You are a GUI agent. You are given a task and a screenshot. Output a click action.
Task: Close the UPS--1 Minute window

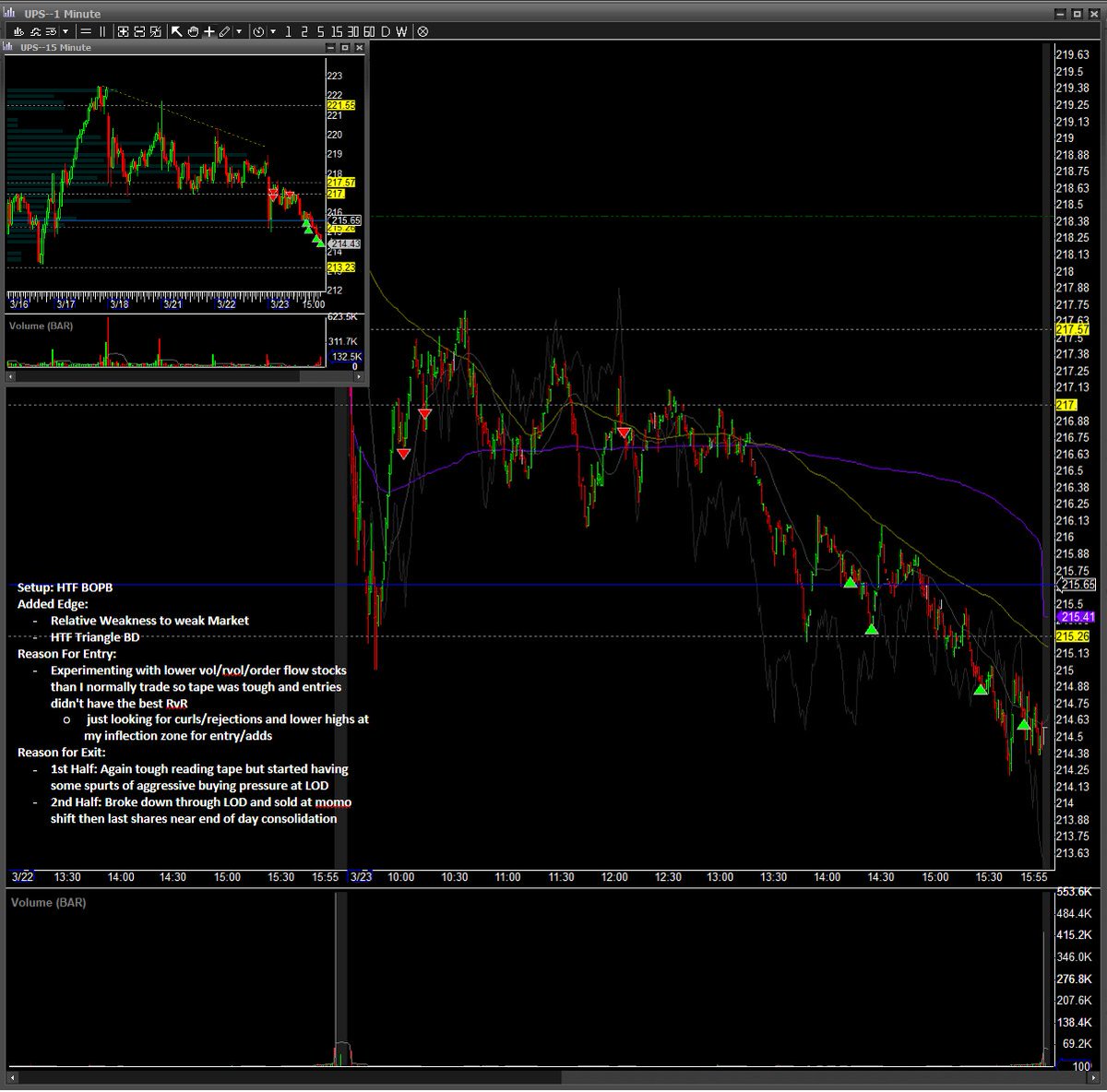[x=1093, y=14]
